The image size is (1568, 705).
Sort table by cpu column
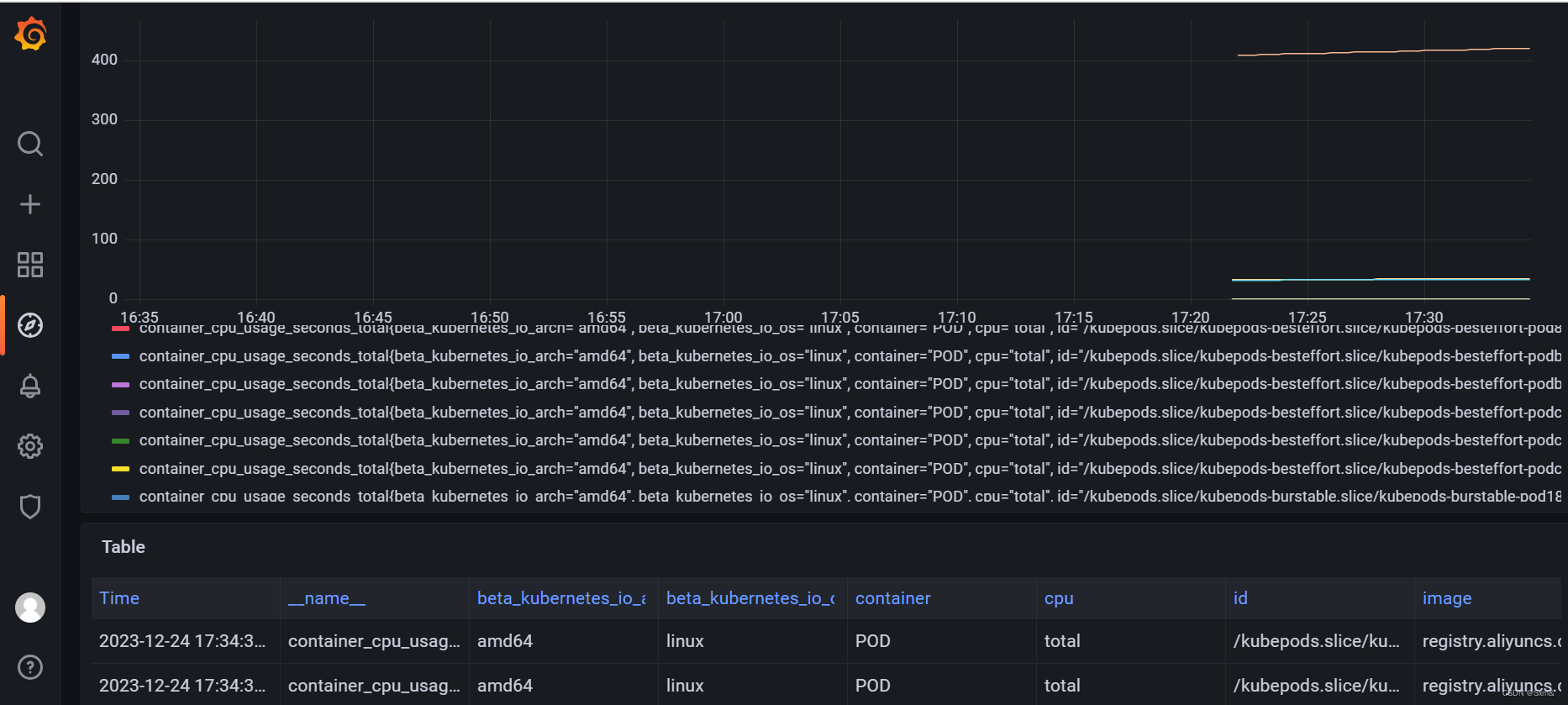(x=1059, y=598)
